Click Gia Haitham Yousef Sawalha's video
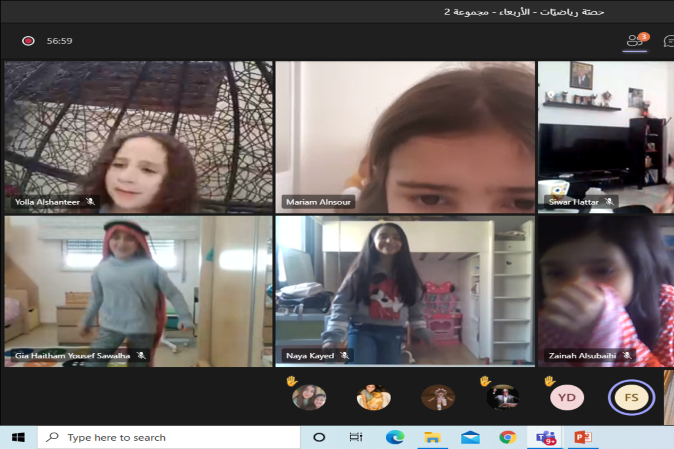This screenshot has height=449, width=674. (138, 290)
